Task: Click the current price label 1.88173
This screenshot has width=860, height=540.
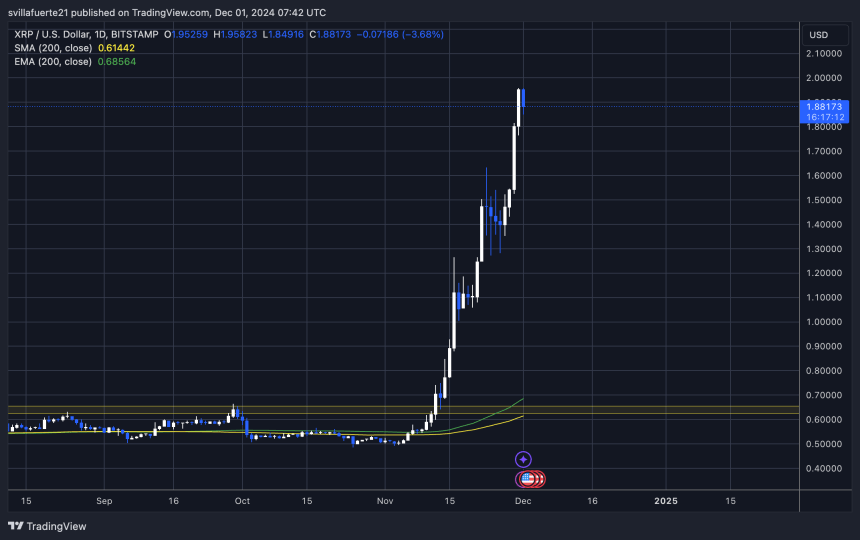Action: point(825,105)
